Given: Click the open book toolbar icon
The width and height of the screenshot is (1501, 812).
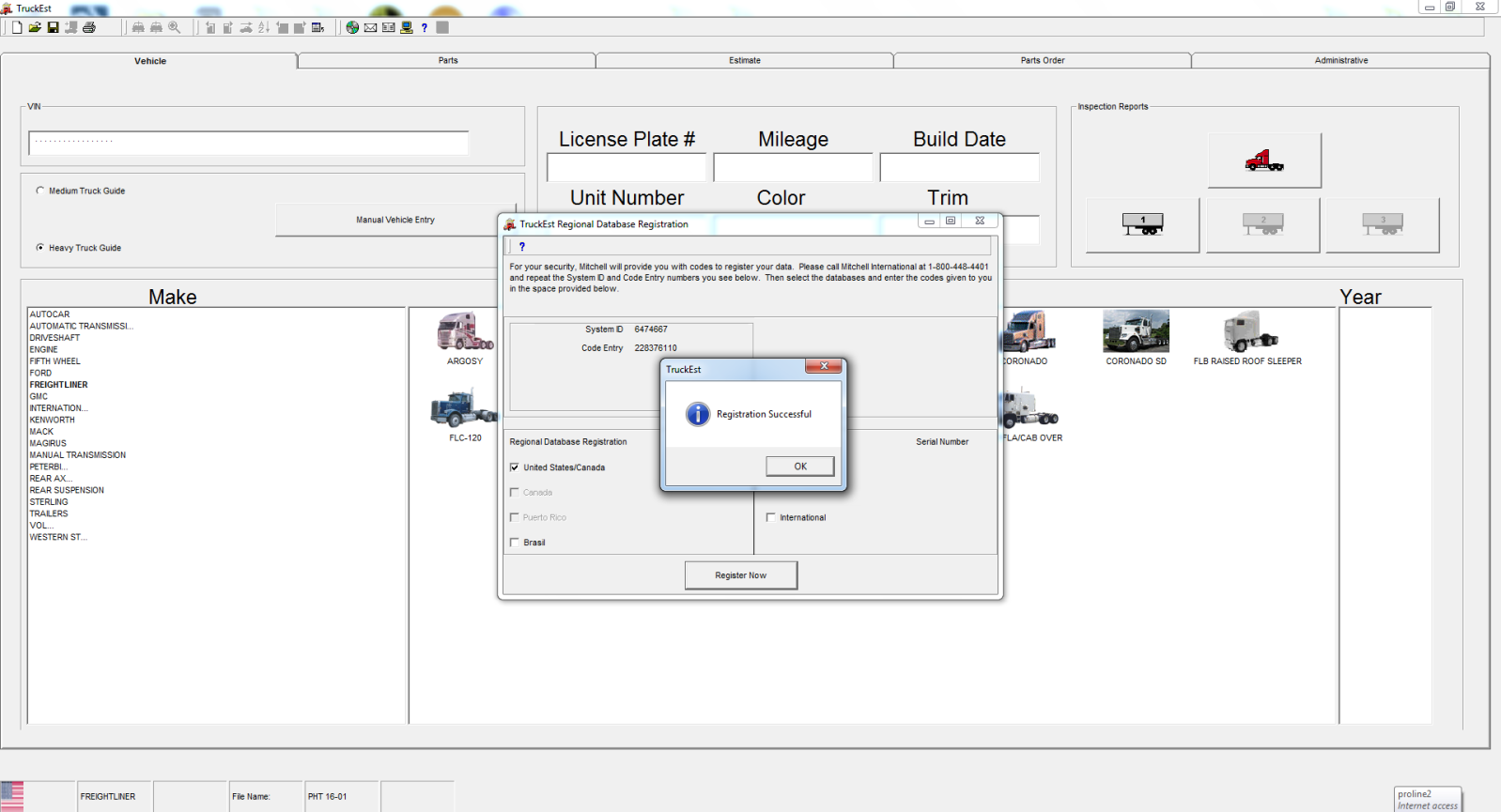Looking at the screenshot, I should coord(388,27).
